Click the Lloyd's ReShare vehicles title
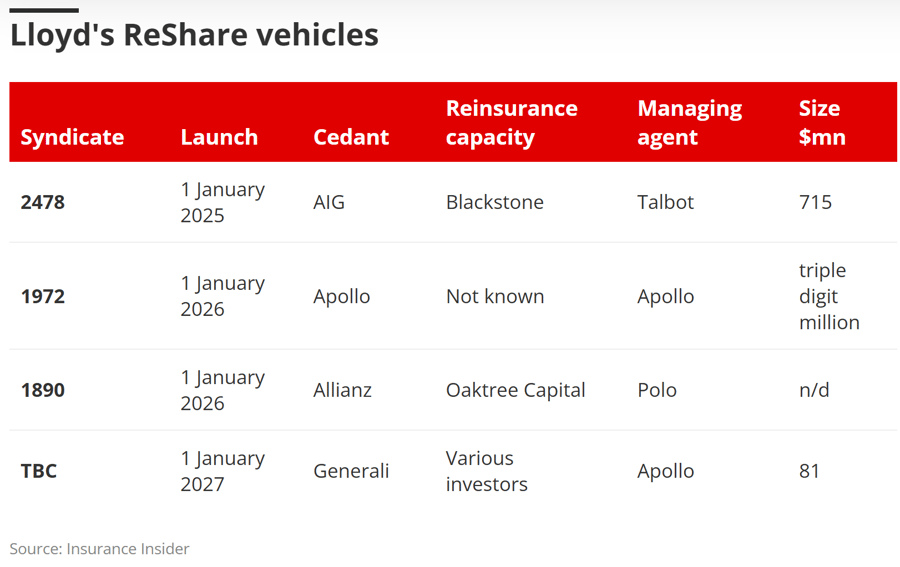 point(194,34)
